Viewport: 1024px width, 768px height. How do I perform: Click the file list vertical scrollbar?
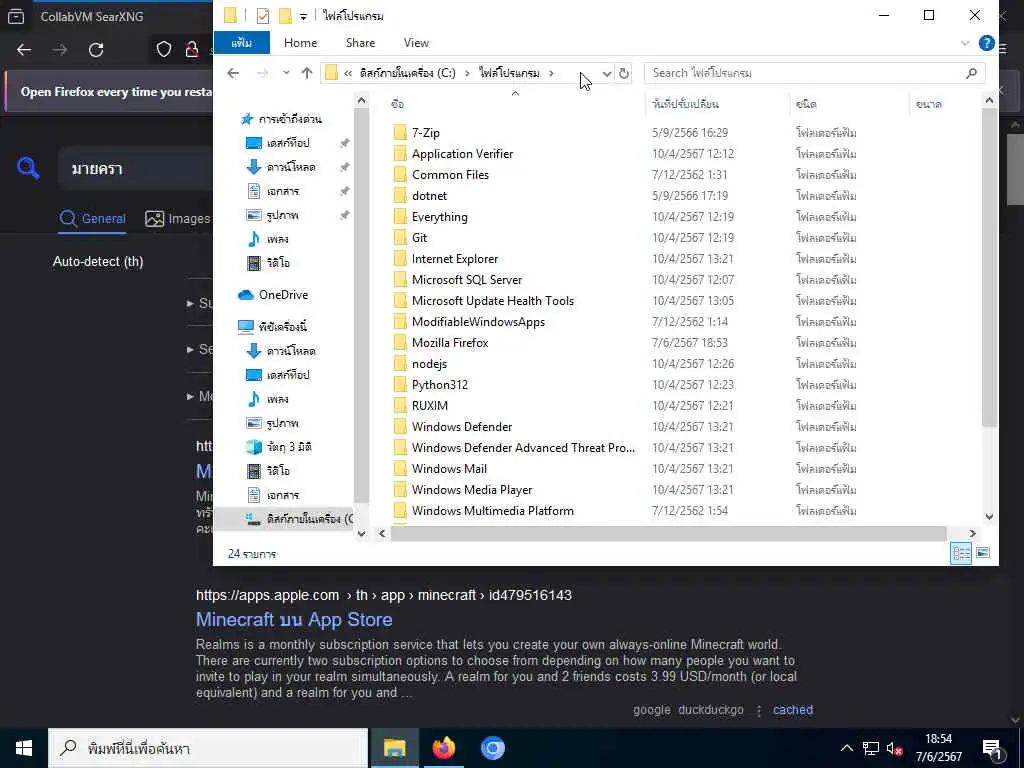coord(989,268)
